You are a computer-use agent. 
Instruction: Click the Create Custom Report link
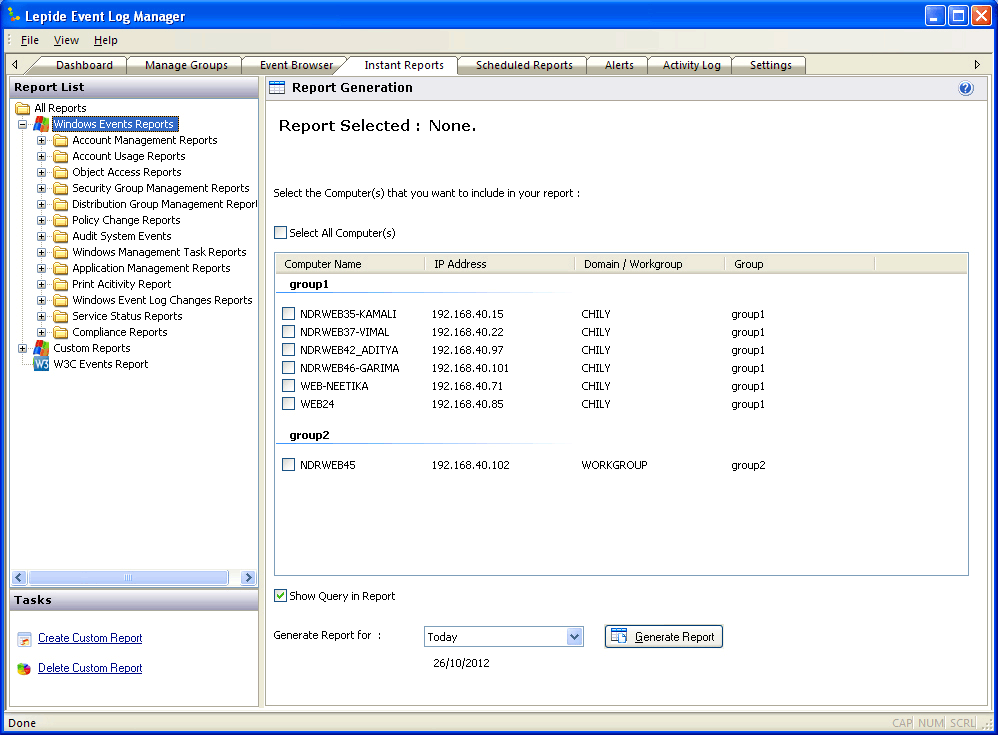90,638
